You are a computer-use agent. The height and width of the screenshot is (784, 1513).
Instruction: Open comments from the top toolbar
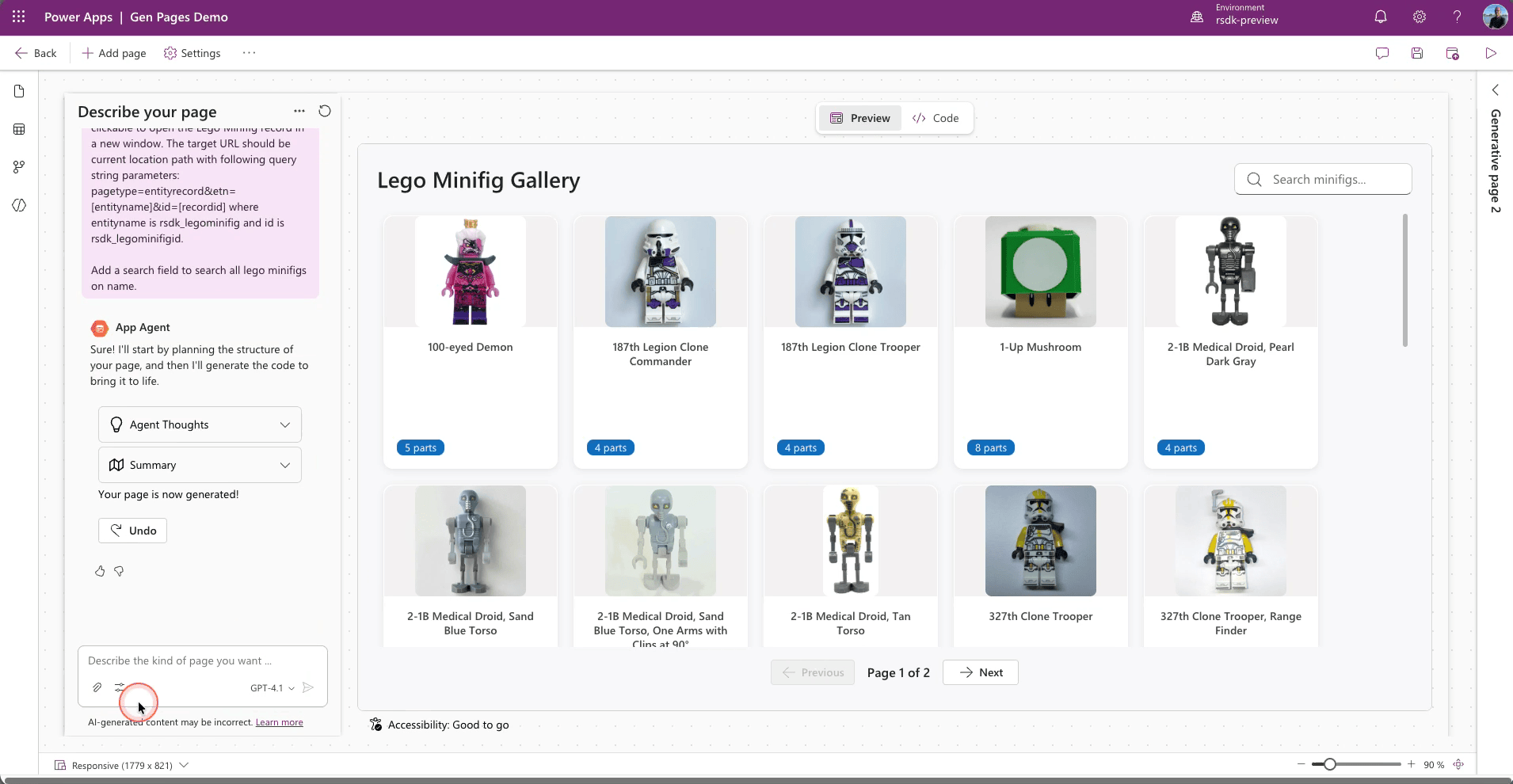1382,53
